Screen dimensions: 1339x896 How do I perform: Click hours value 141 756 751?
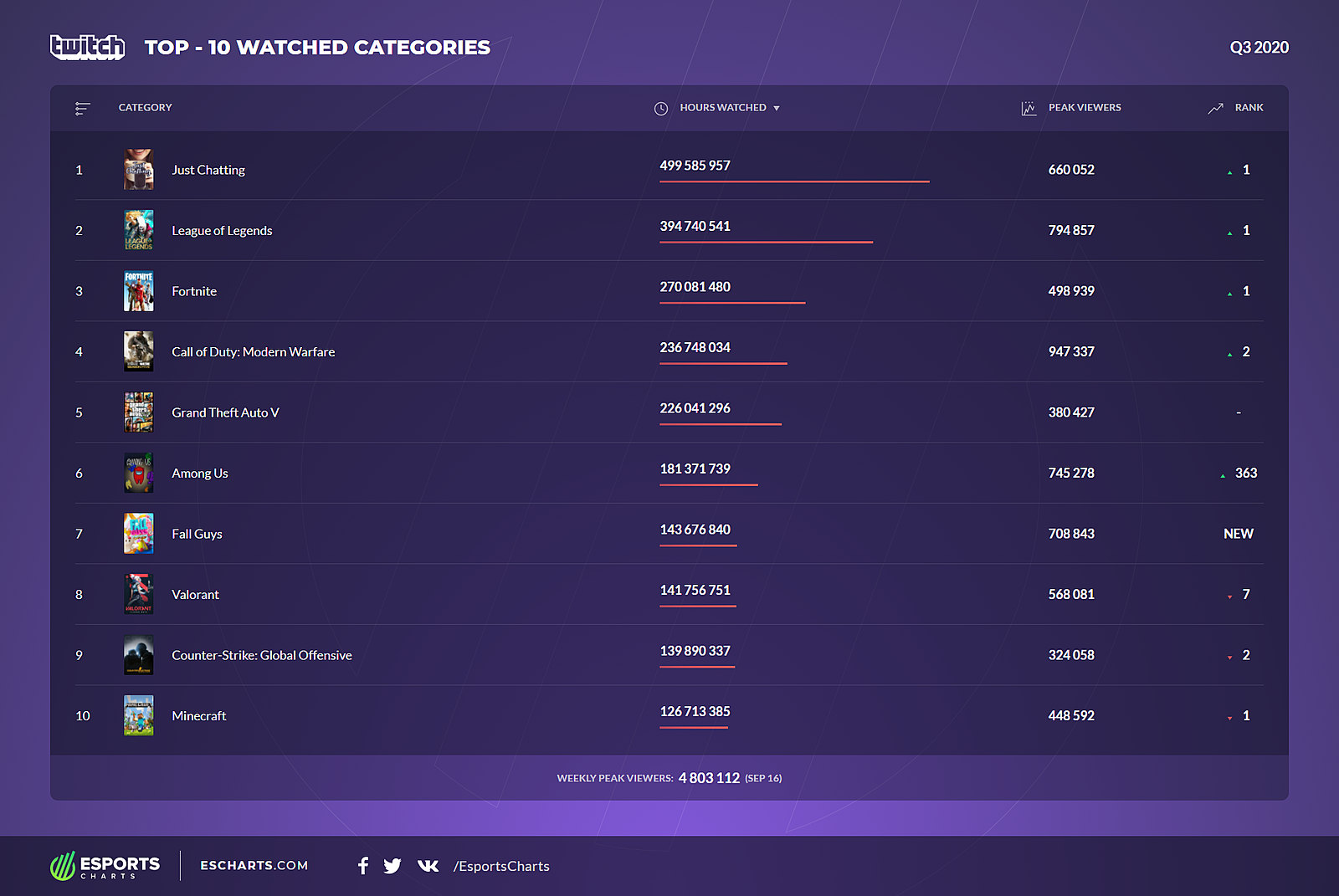pos(695,590)
